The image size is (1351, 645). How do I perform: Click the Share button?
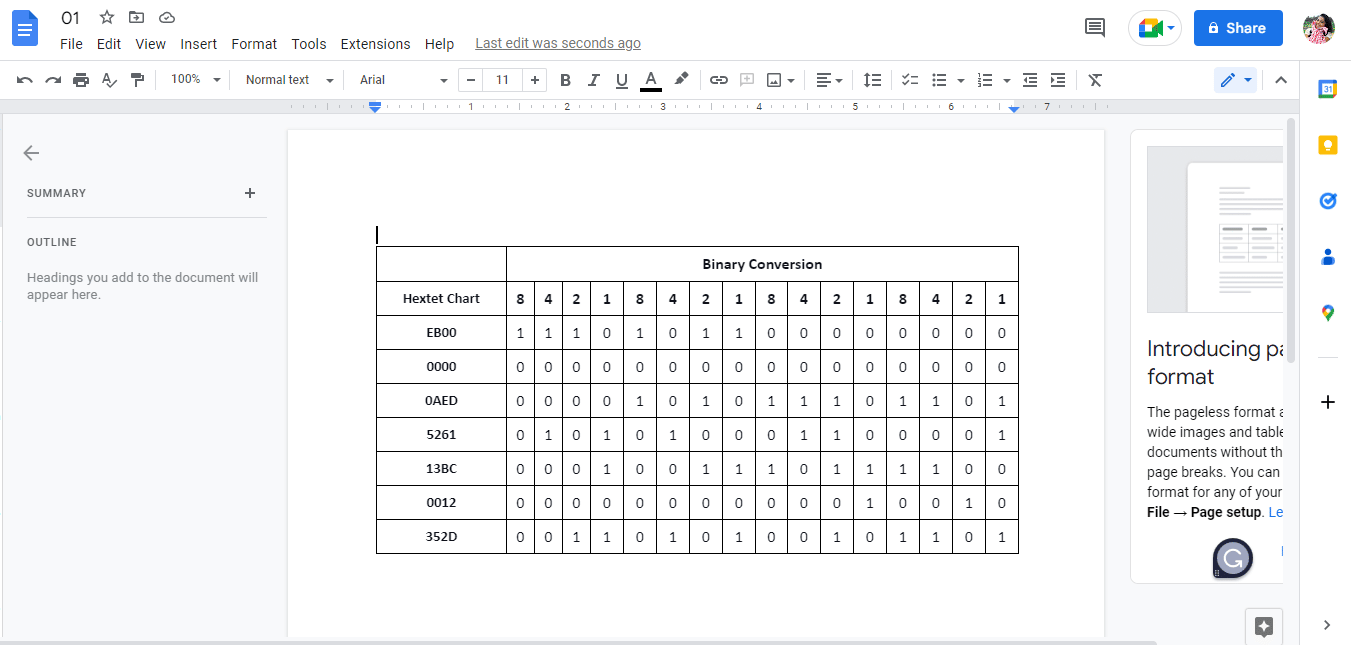(1238, 28)
